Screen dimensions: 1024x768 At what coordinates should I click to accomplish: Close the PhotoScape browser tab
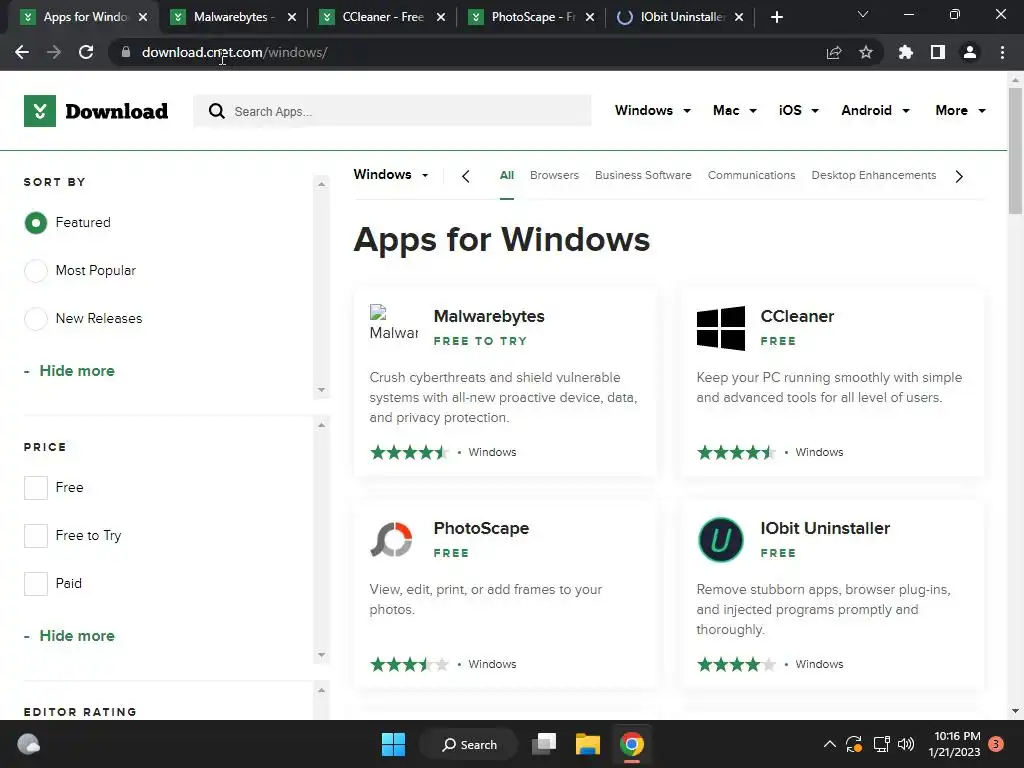590,17
